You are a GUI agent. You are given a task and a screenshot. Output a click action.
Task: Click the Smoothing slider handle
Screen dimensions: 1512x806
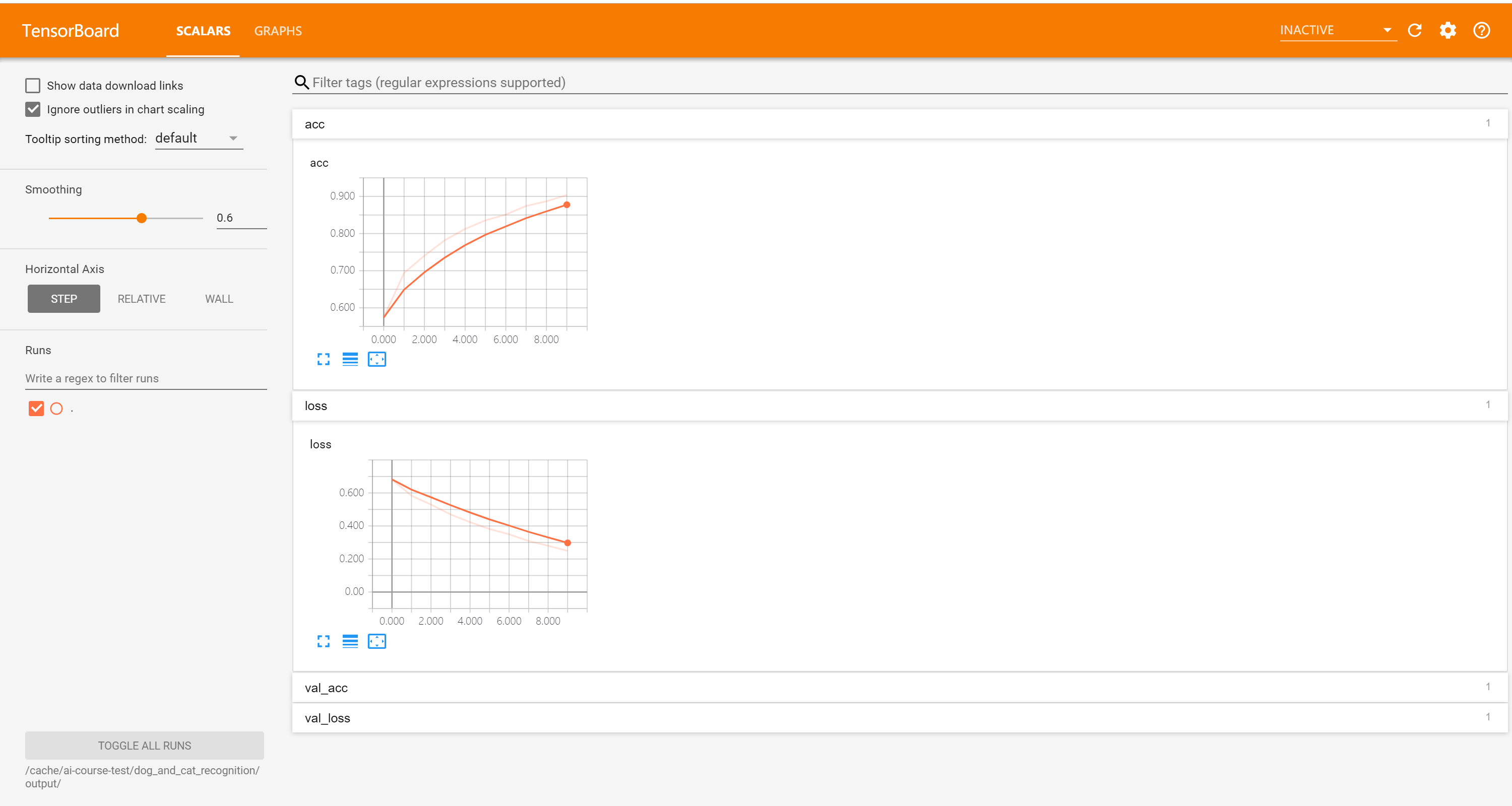click(142, 218)
